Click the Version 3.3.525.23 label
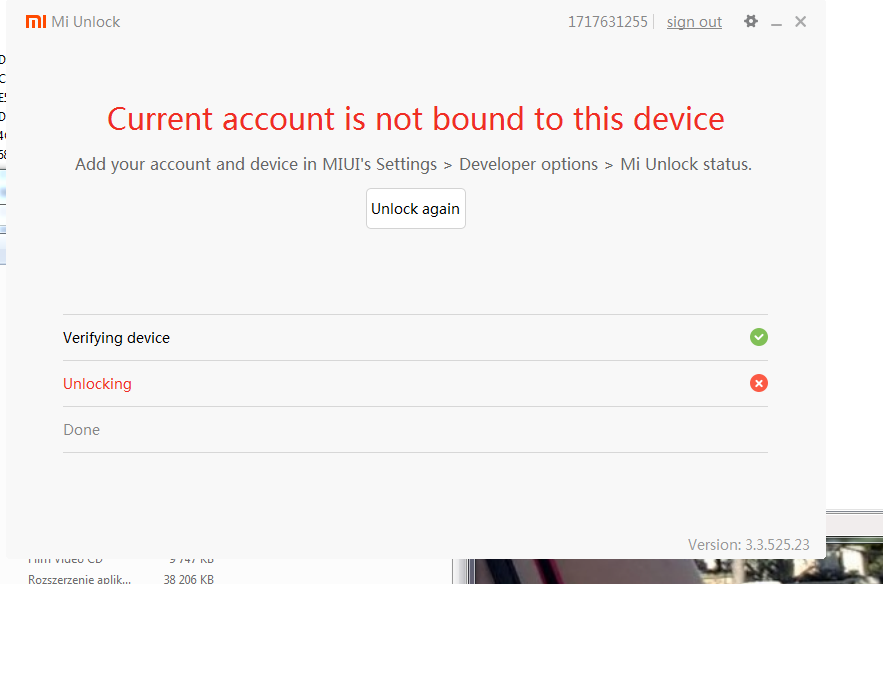883x694 pixels. (748, 545)
